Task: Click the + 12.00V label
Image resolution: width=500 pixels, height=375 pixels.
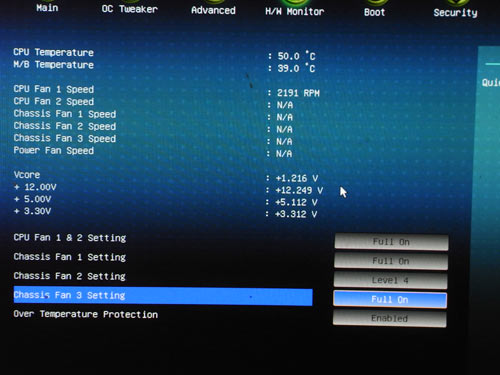Action: 35,187
